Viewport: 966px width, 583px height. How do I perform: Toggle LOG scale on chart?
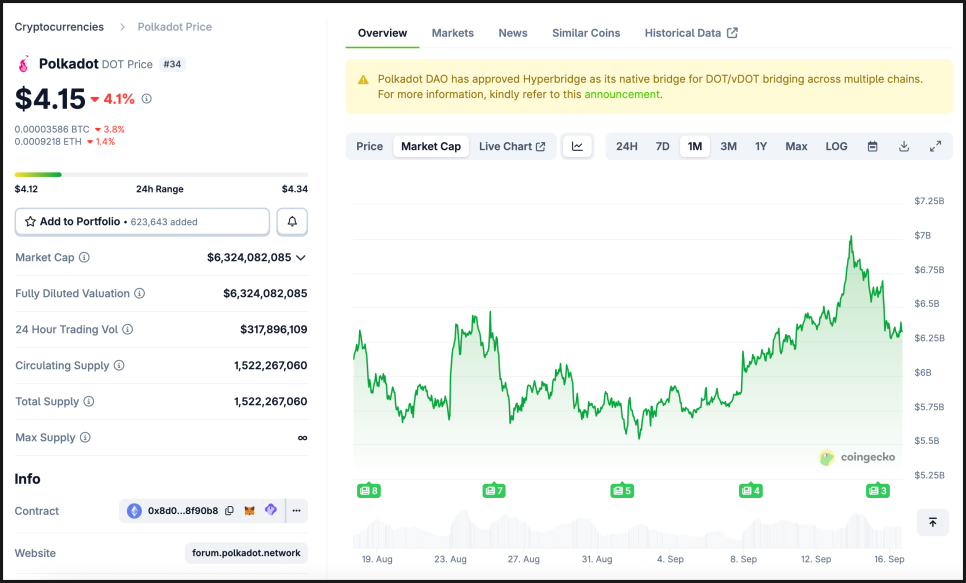click(x=836, y=146)
